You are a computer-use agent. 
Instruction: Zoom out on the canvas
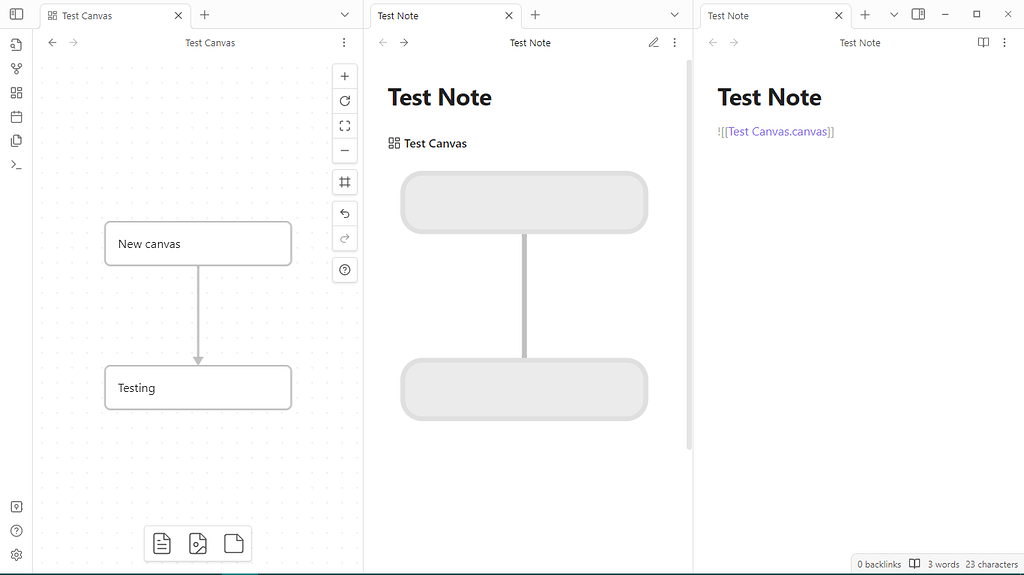345,150
